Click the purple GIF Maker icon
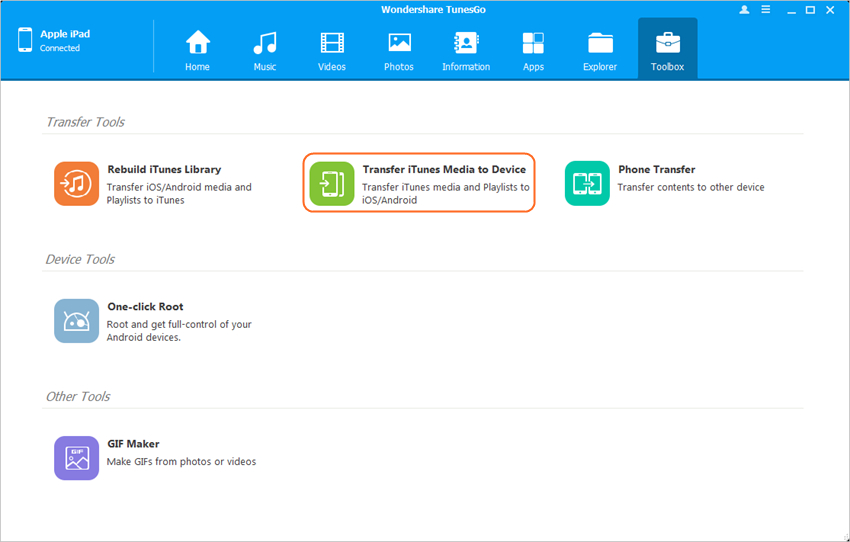Image resolution: width=850 pixels, height=542 pixels. [x=77, y=458]
